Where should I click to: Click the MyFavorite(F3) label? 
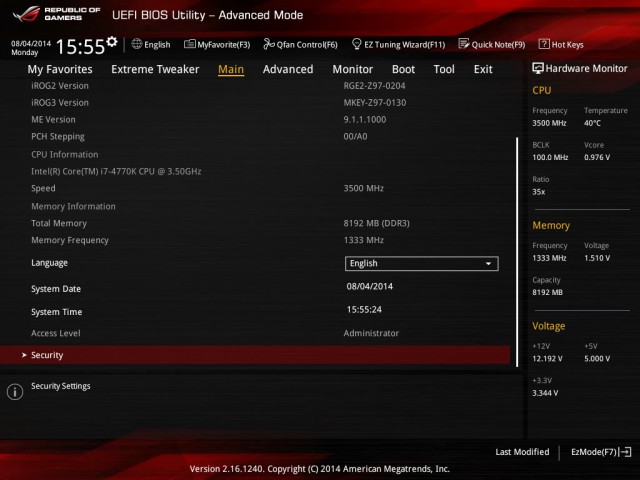pos(224,44)
